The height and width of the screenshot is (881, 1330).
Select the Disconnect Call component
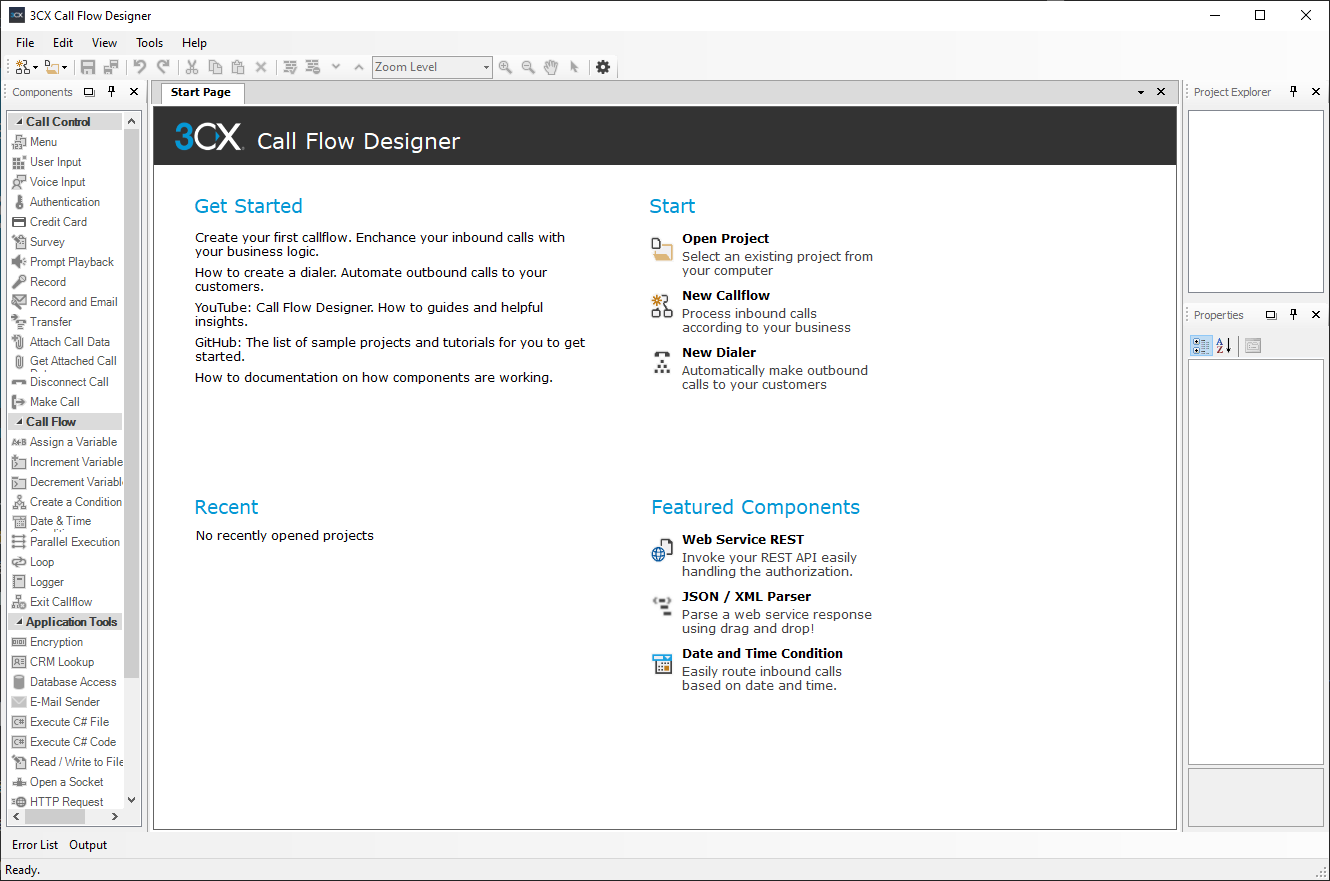[66, 382]
